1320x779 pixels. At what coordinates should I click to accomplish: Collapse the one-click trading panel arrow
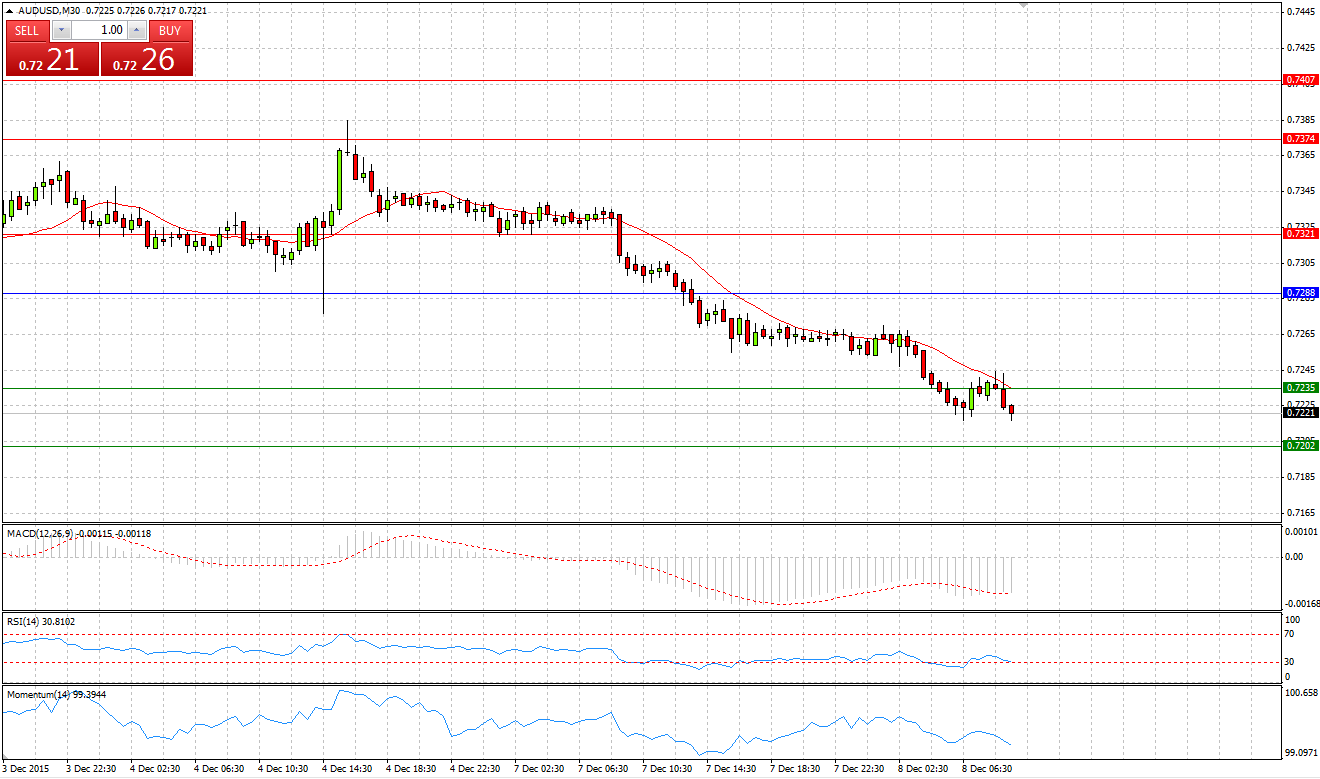point(10,11)
